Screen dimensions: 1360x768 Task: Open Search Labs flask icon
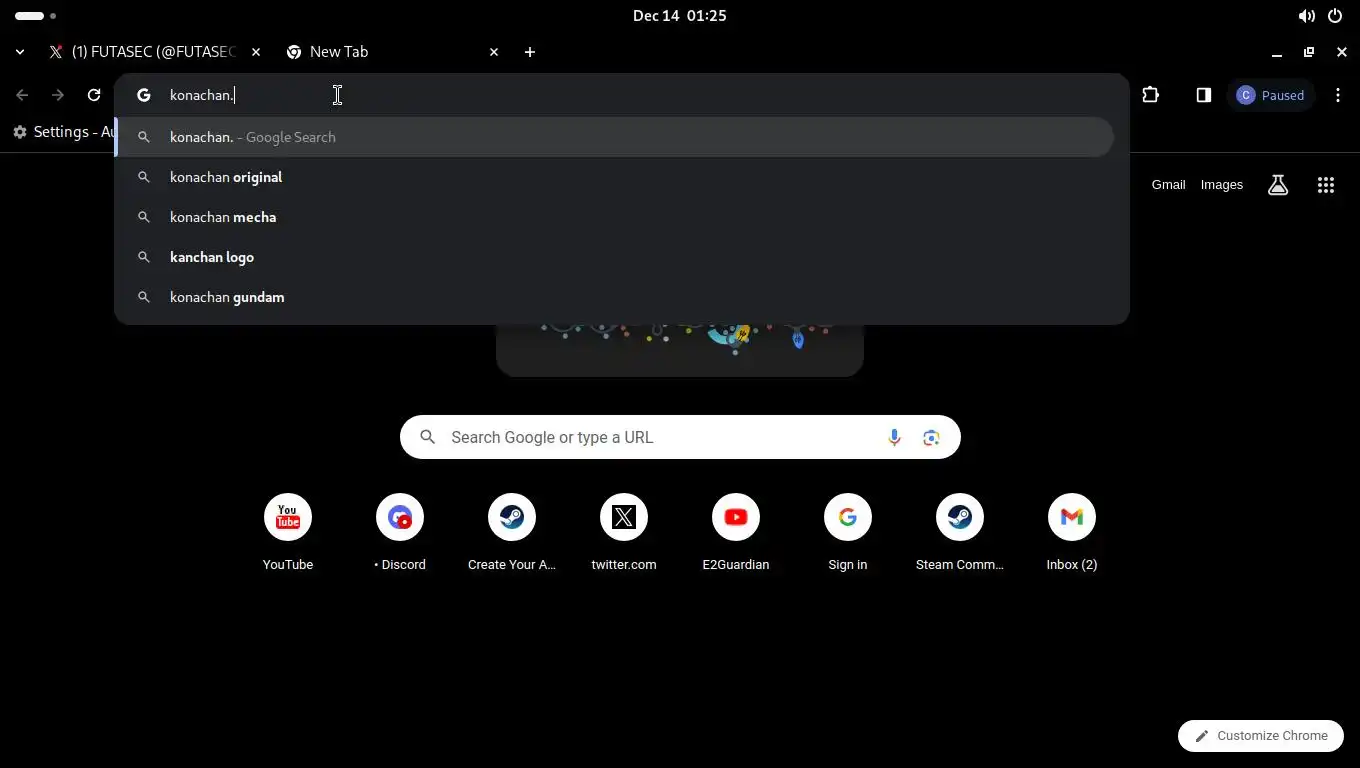1278,185
